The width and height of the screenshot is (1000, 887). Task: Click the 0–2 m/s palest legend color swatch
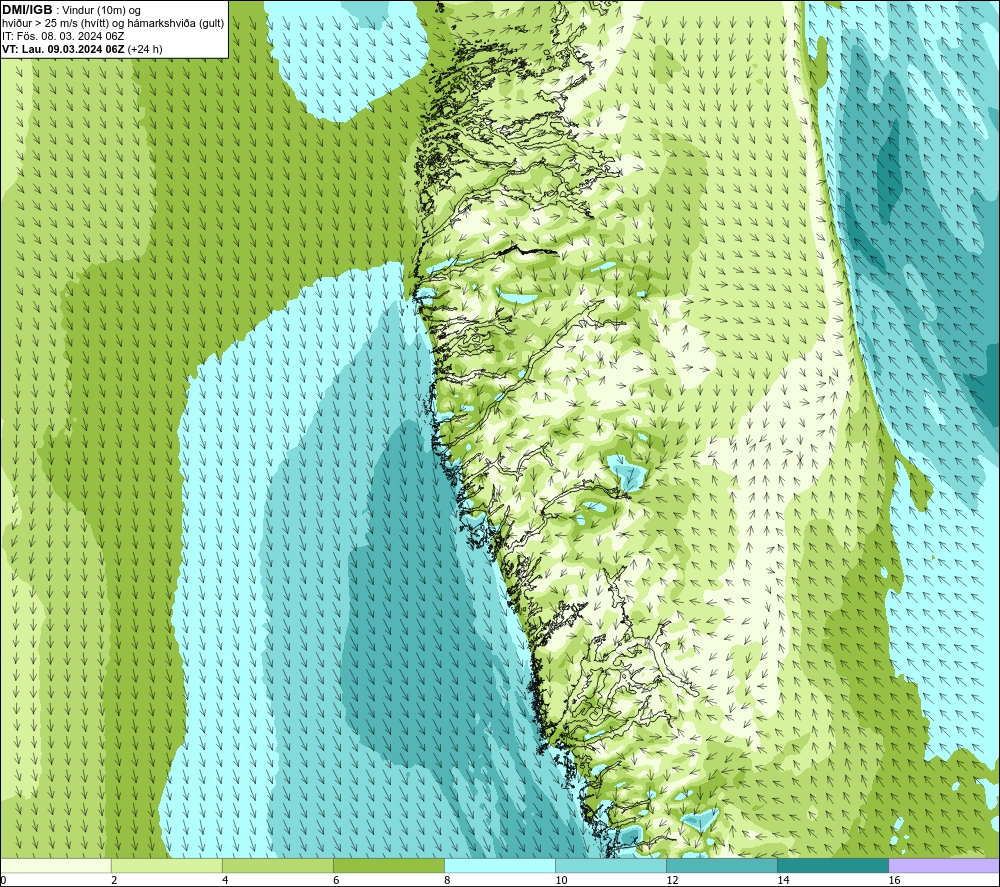click(56, 865)
